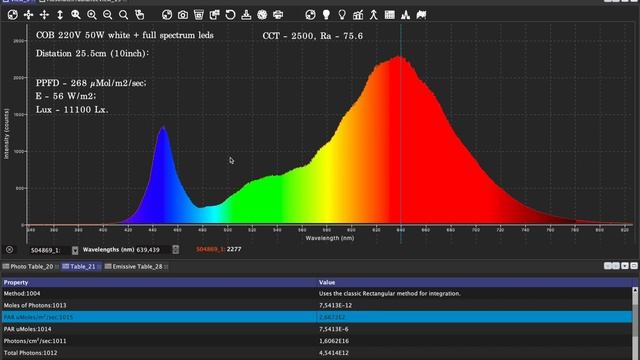640x360 pixels.
Task: Click the value 7,5413E-6
Action: click(x=333, y=329)
